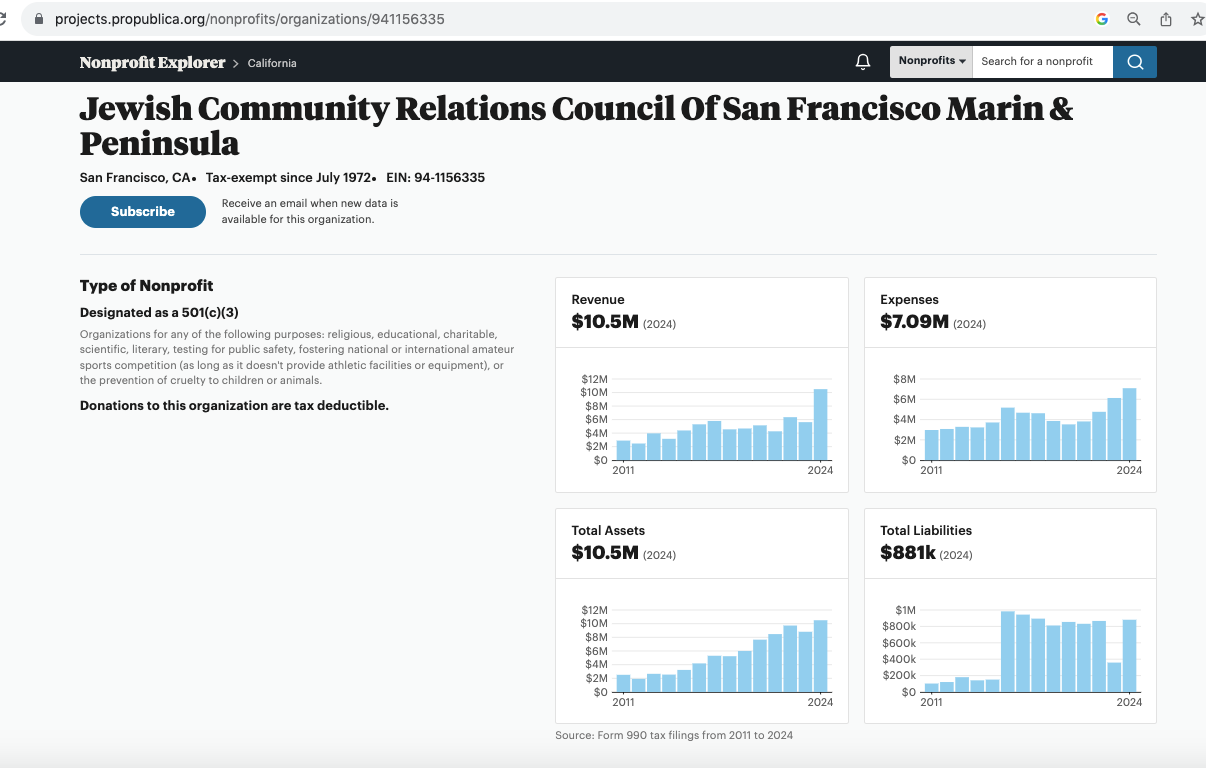Click the $881k liabilities value
Screen dimensions: 1206x768
tap(908, 553)
